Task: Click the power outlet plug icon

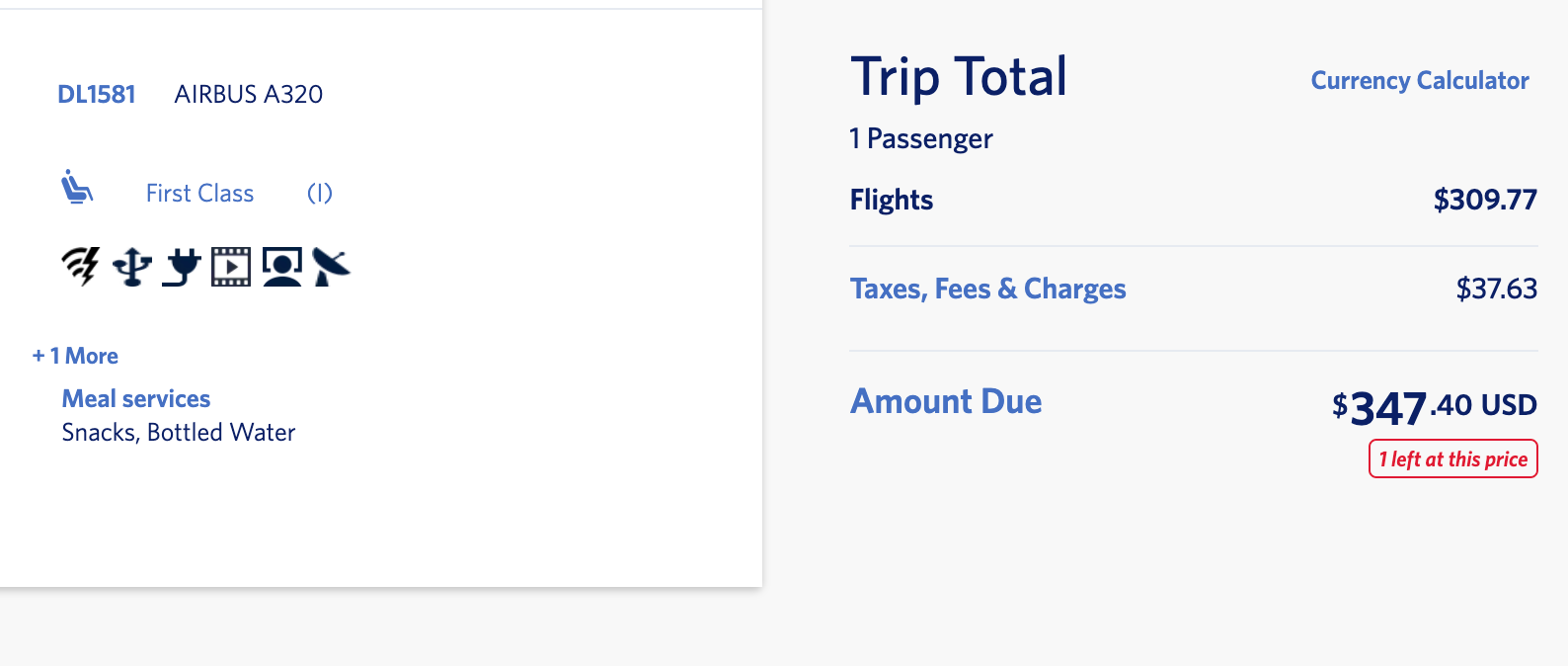Action: [x=183, y=267]
